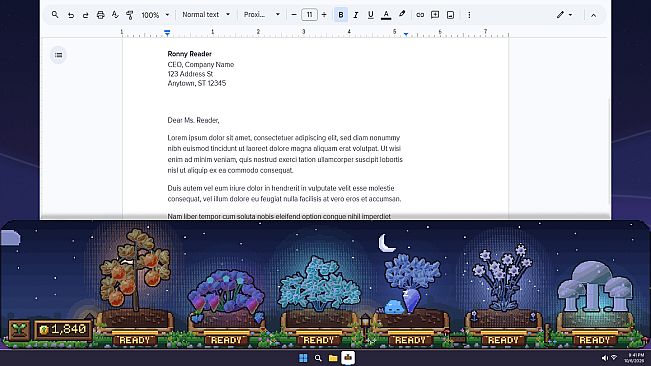This screenshot has height=366, width=651.
Task: Increase the font size
Action: pyautogui.click(x=324, y=15)
